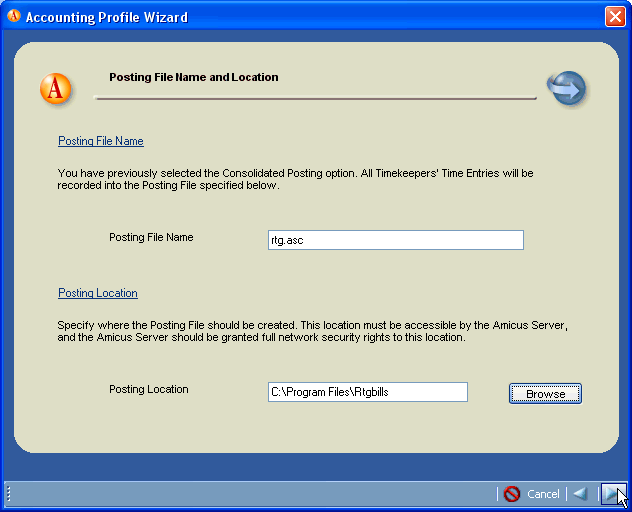
Task: Click inside the C:\Program Files\Rtgbills path field
Action: click(367, 392)
